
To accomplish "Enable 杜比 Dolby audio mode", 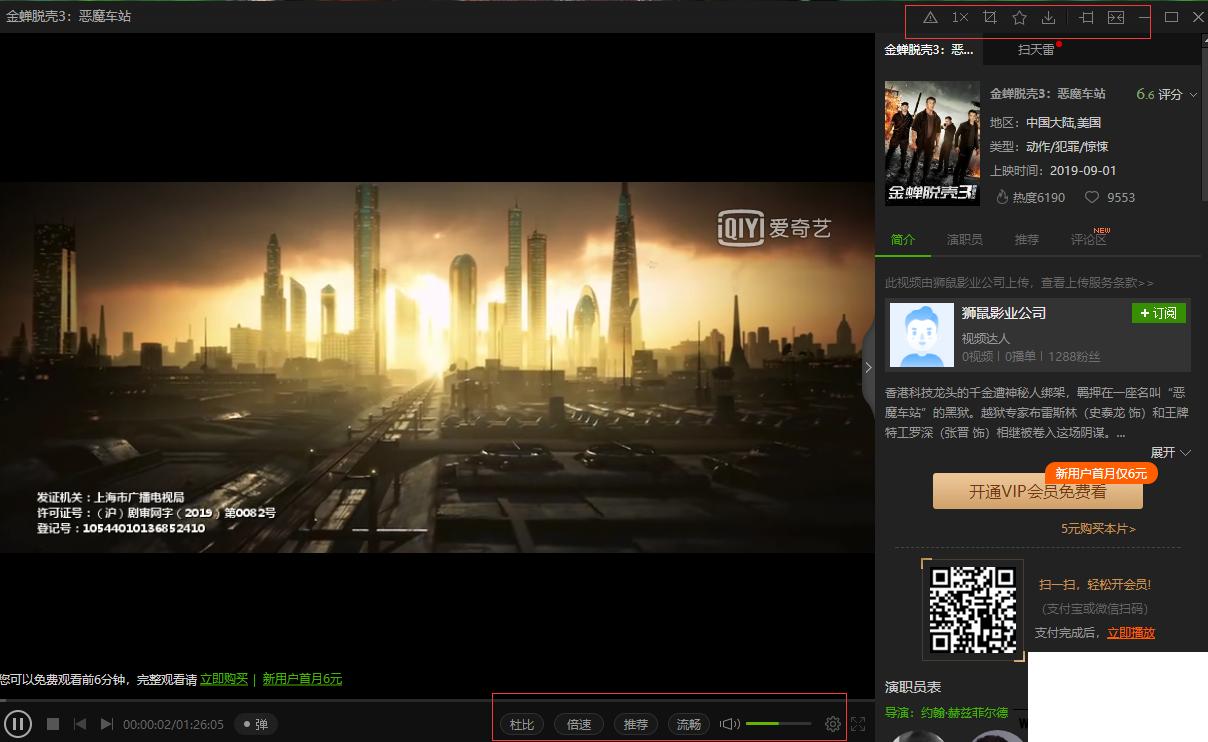I will coord(521,724).
